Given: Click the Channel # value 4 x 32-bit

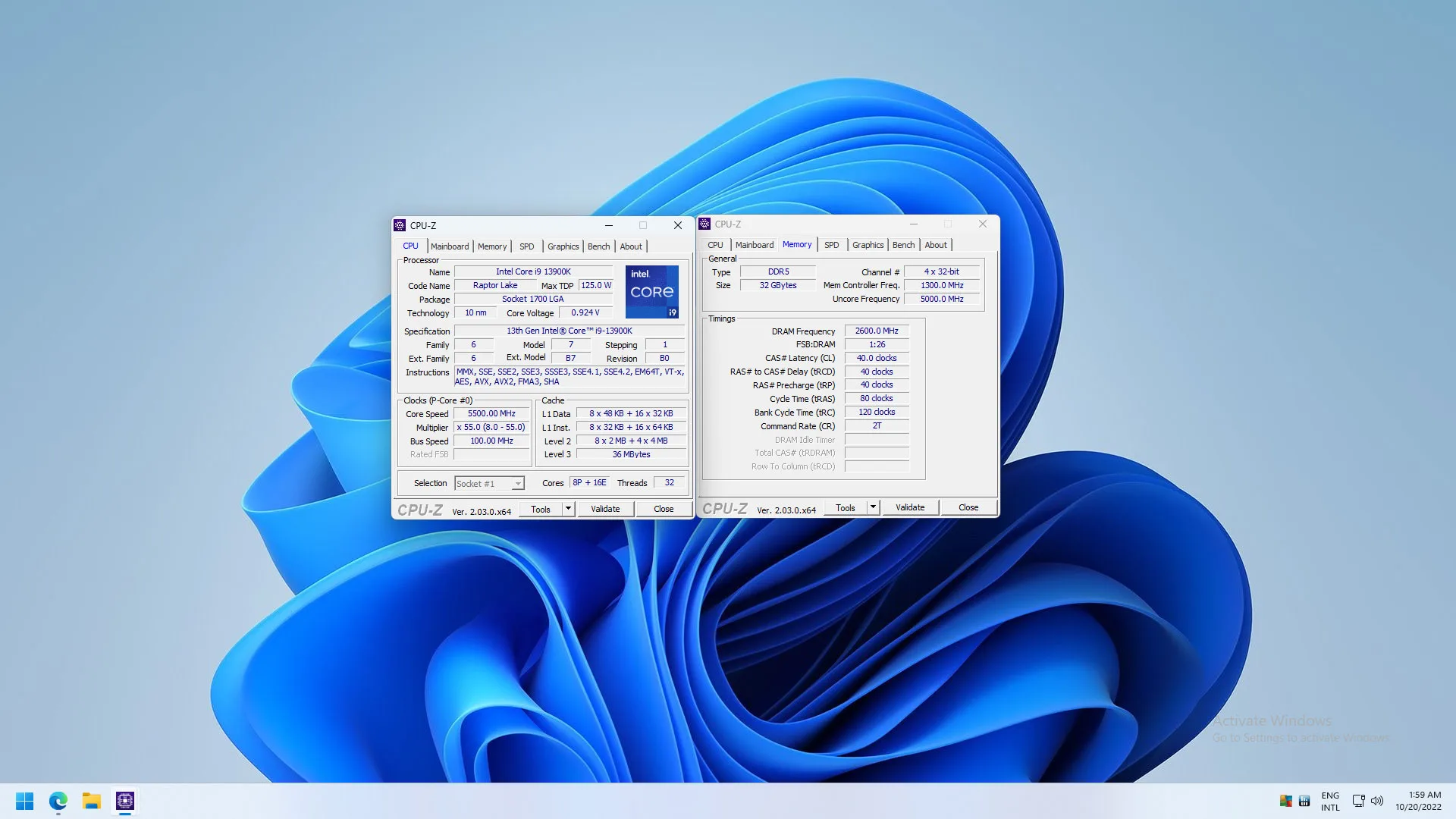Looking at the screenshot, I should 942,271.
